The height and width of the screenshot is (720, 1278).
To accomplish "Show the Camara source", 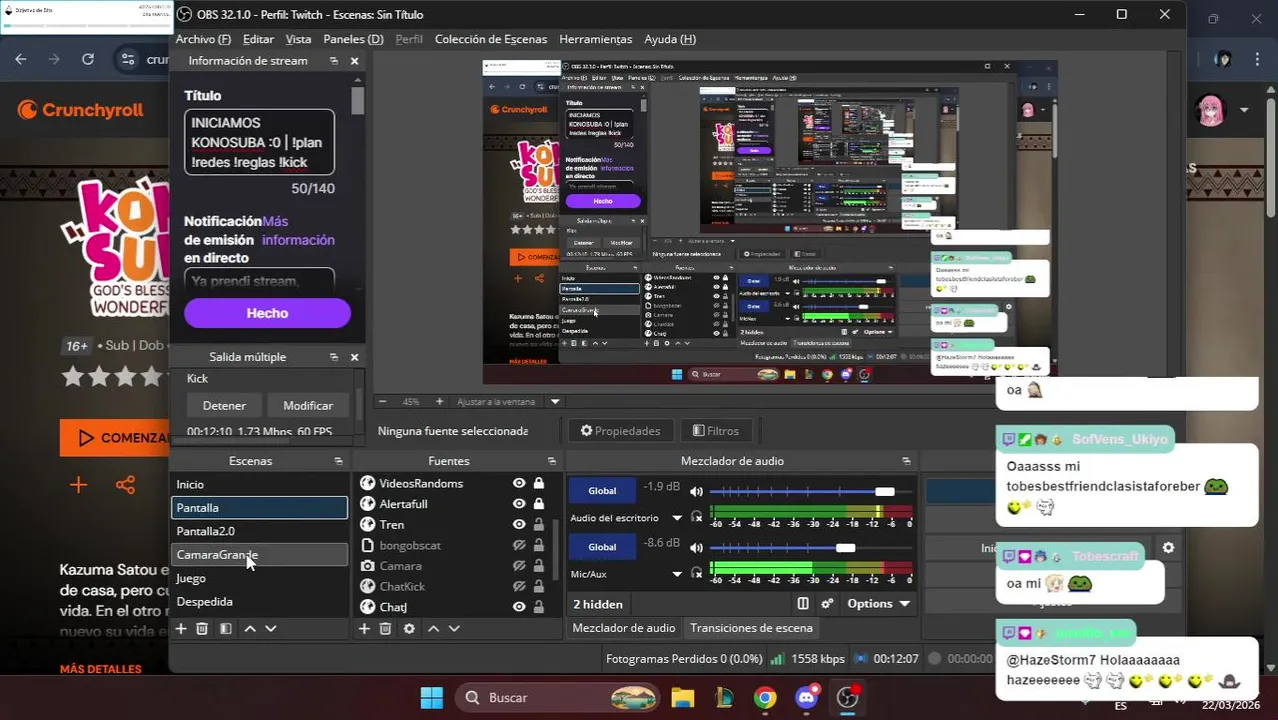I will (x=519, y=566).
